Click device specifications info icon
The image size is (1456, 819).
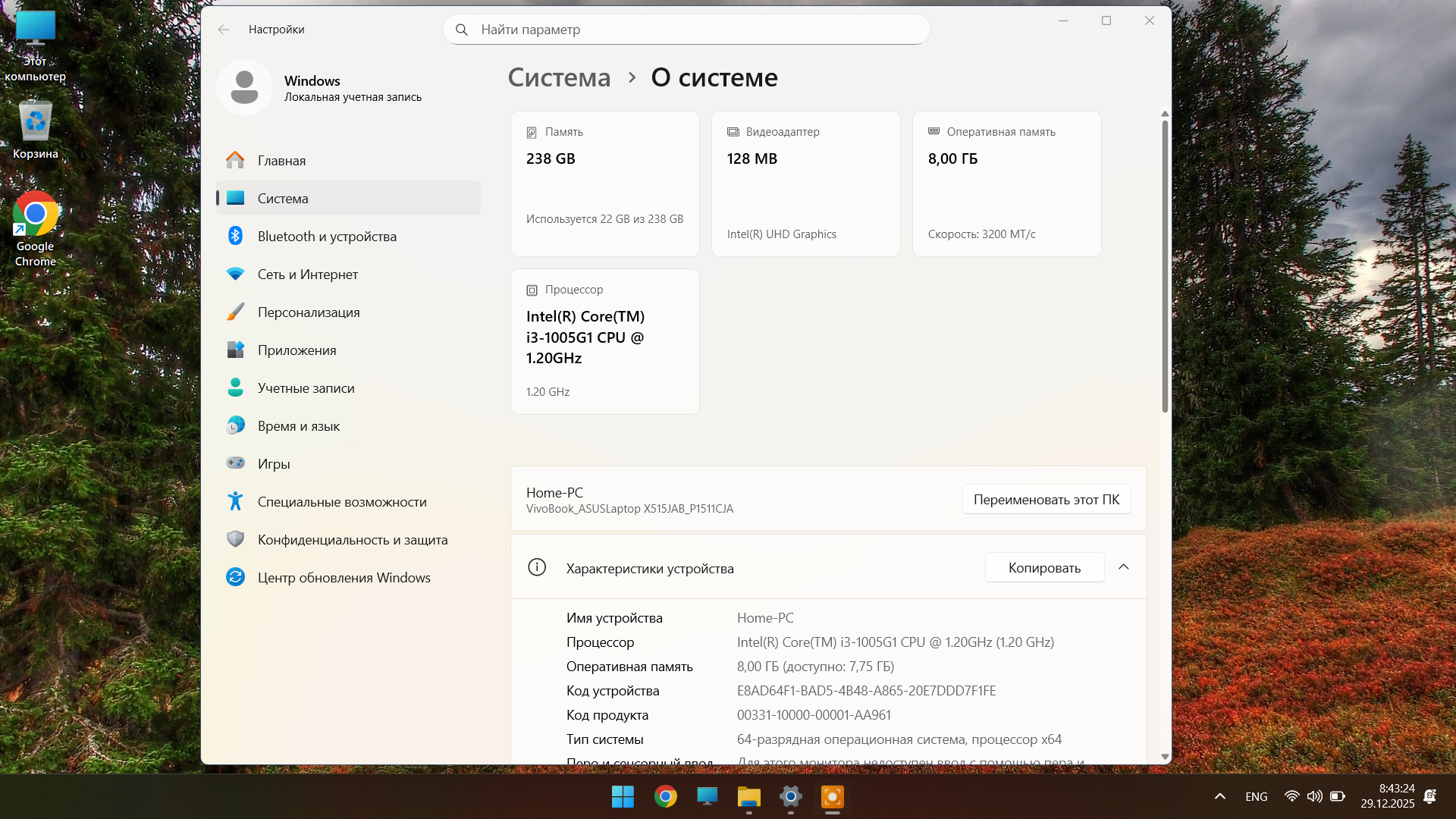pyautogui.click(x=537, y=567)
